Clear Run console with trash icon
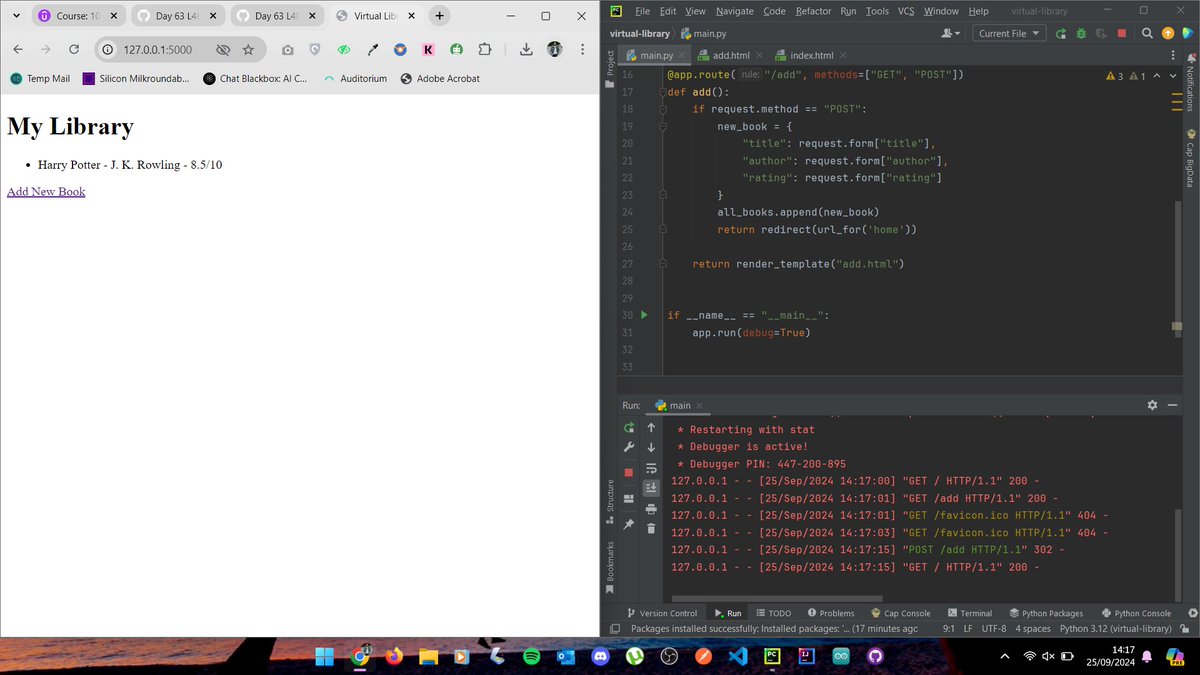 tap(651, 528)
